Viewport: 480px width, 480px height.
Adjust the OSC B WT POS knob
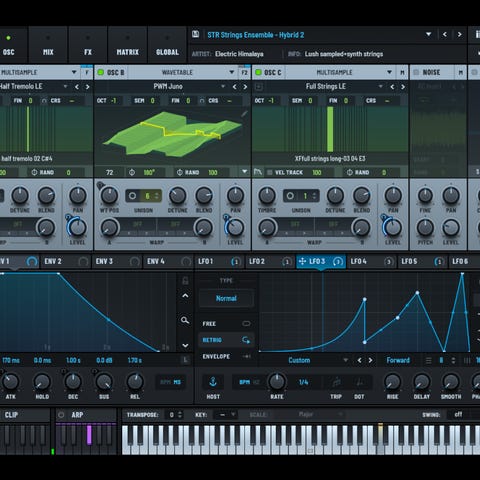click(109, 196)
